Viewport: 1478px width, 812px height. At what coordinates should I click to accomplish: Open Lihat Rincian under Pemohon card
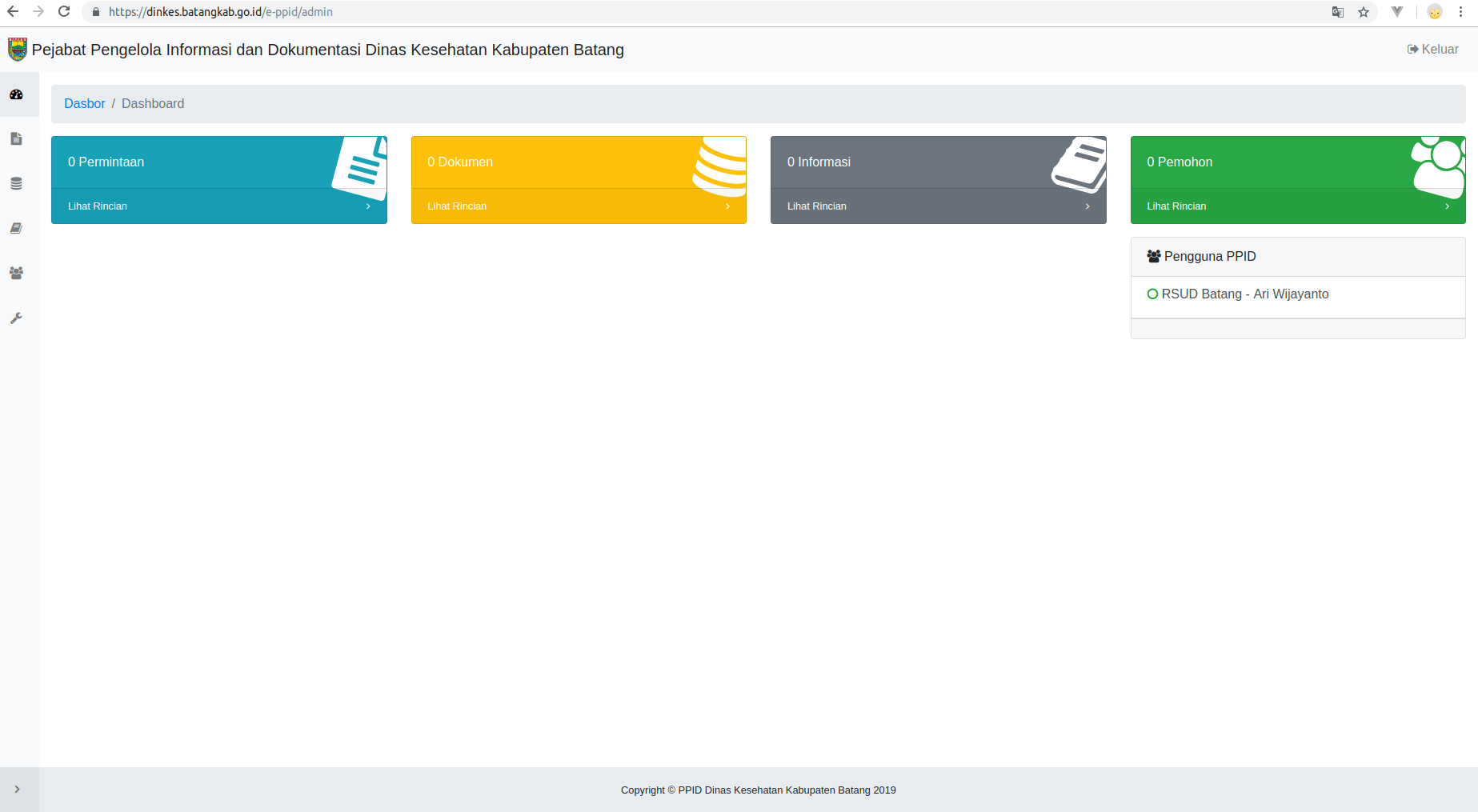coord(1176,206)
